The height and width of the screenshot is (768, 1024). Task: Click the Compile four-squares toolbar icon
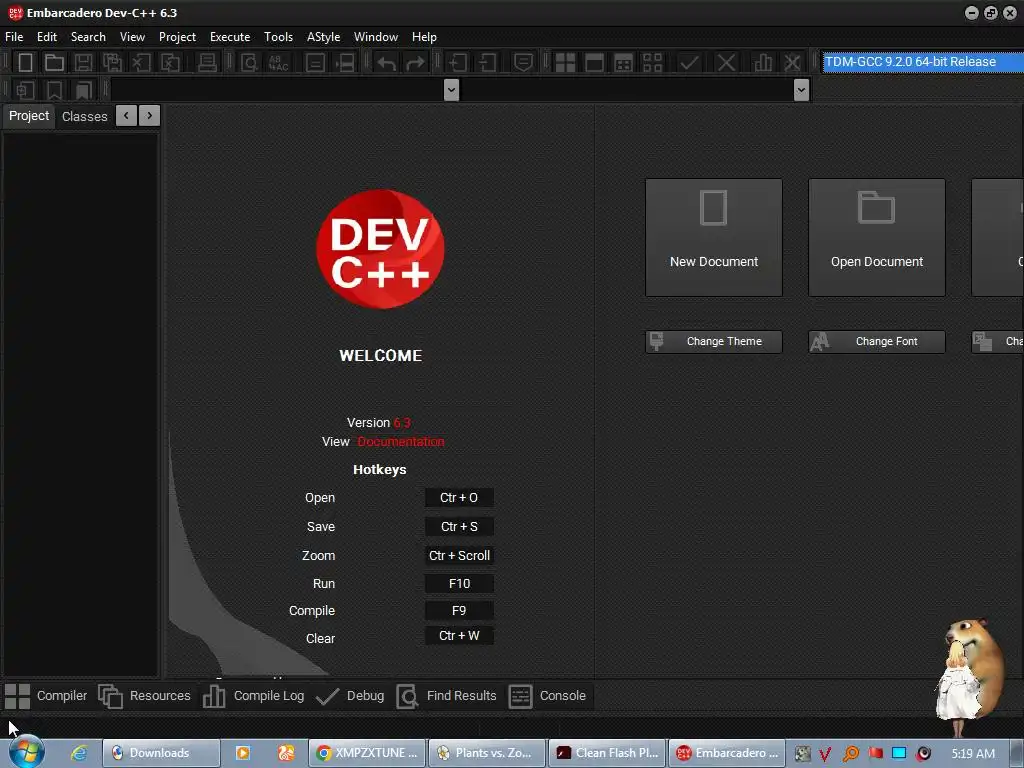[x=565, y=63]
